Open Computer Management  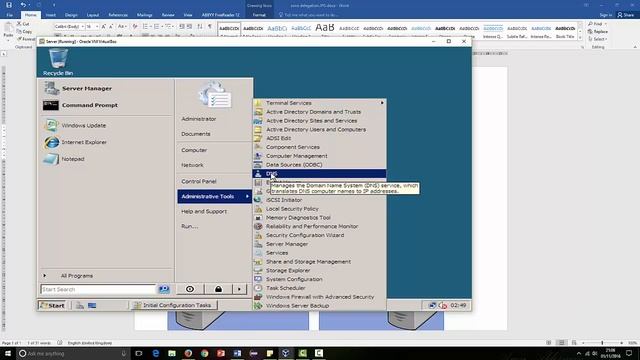pos(319,156)
